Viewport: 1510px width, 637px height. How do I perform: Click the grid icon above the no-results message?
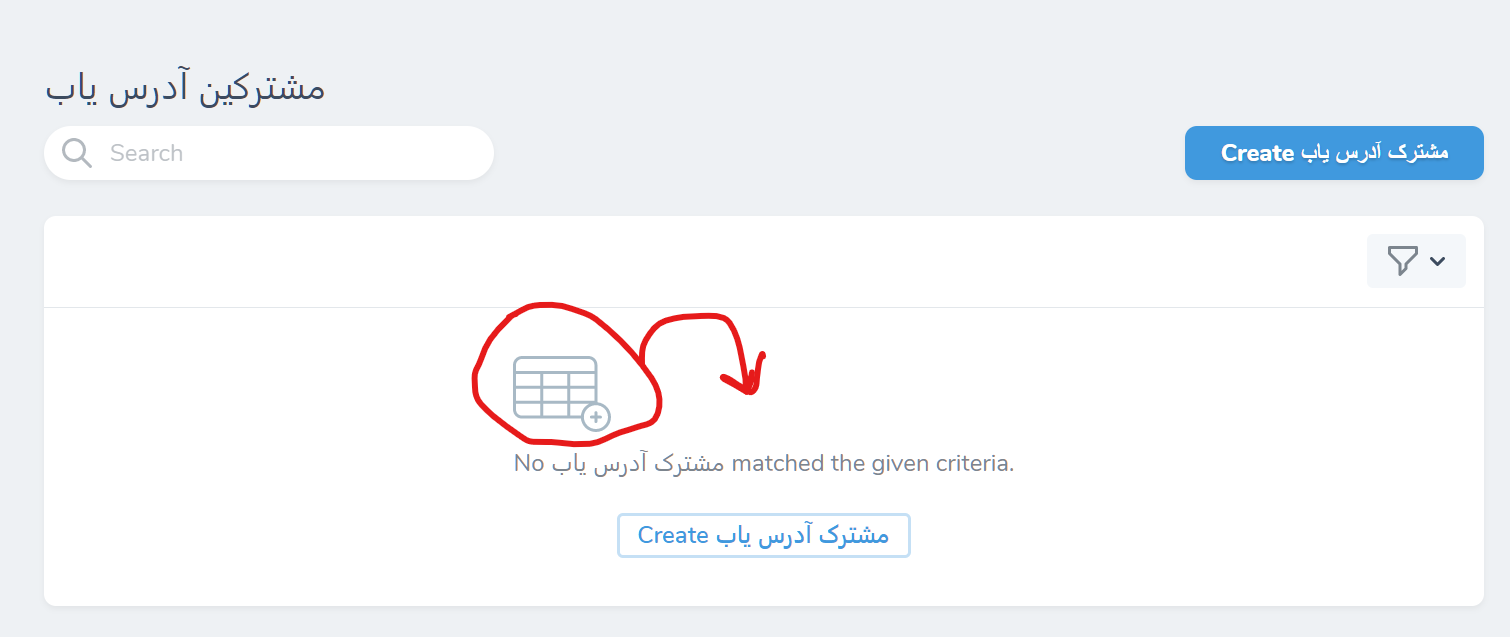click(x=554, y=385)
